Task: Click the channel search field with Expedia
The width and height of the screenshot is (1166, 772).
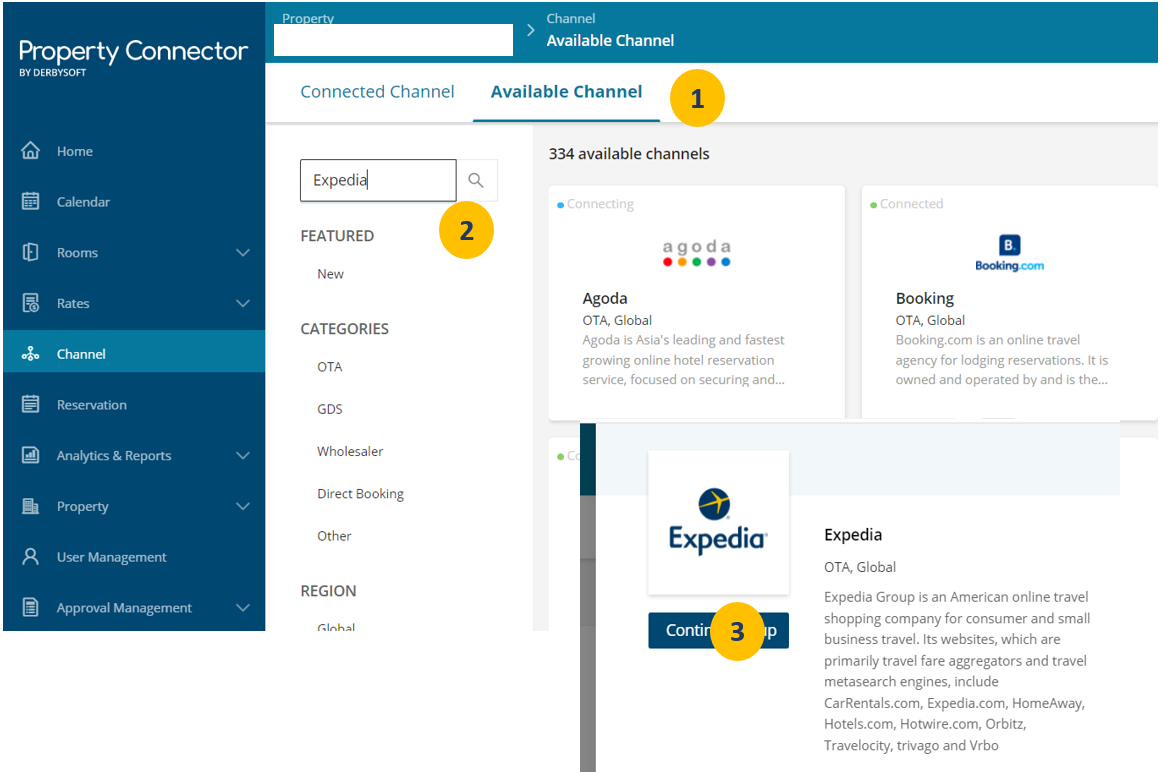Action: click(x=378, y=180)
